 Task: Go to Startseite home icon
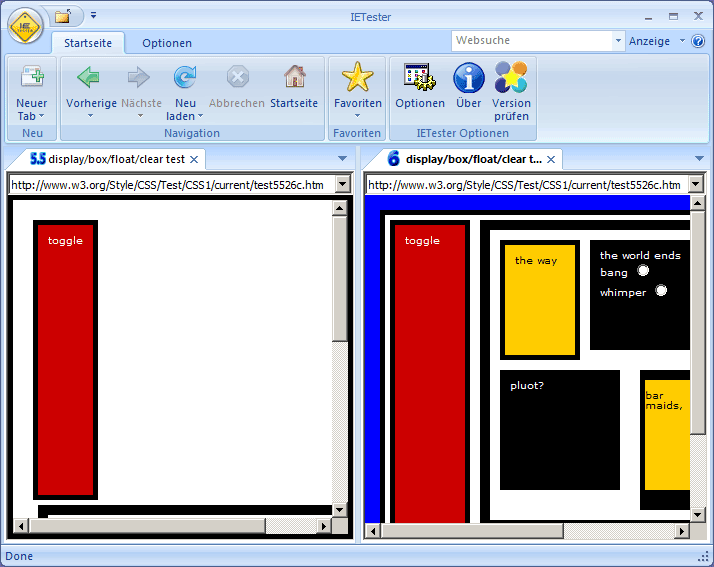click(295, 76)
